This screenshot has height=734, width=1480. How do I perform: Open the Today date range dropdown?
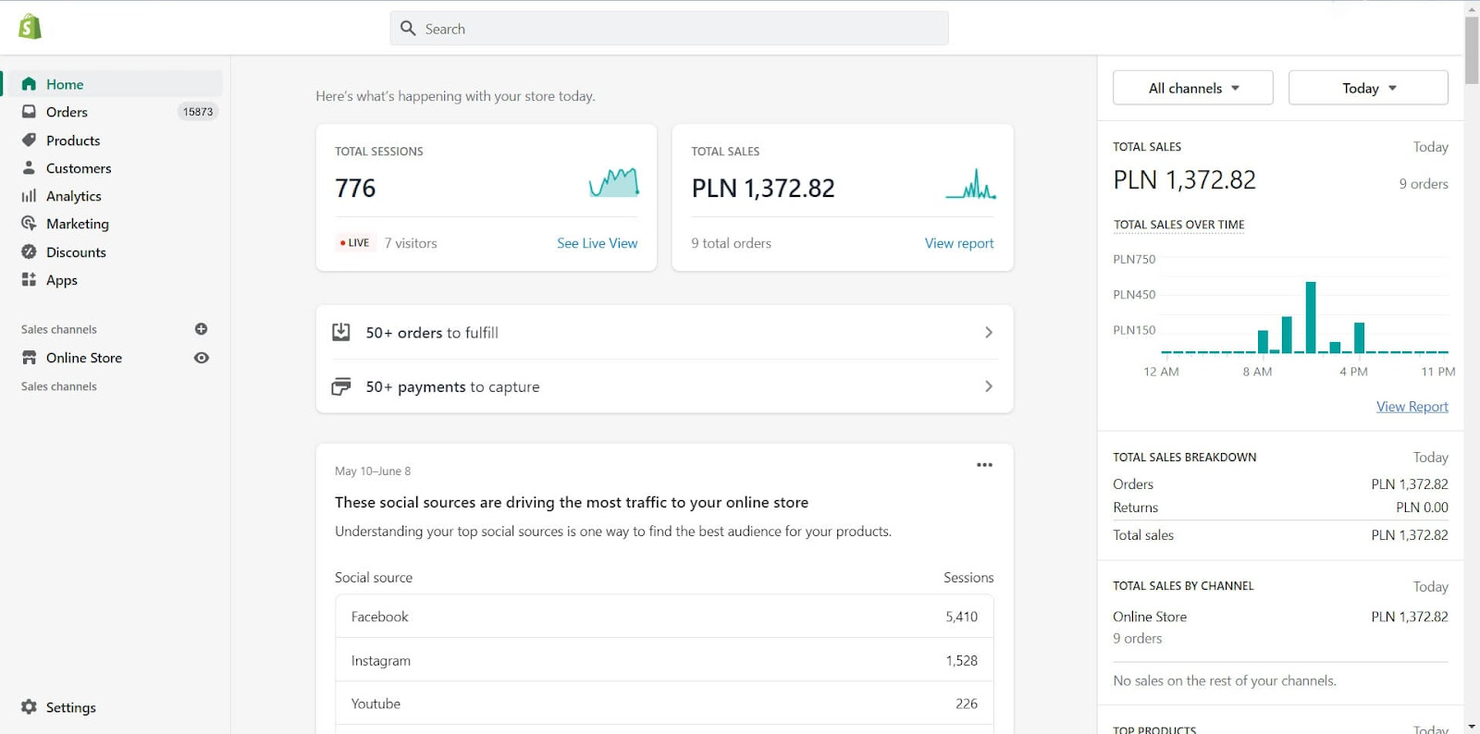(x=1368, y=88)
